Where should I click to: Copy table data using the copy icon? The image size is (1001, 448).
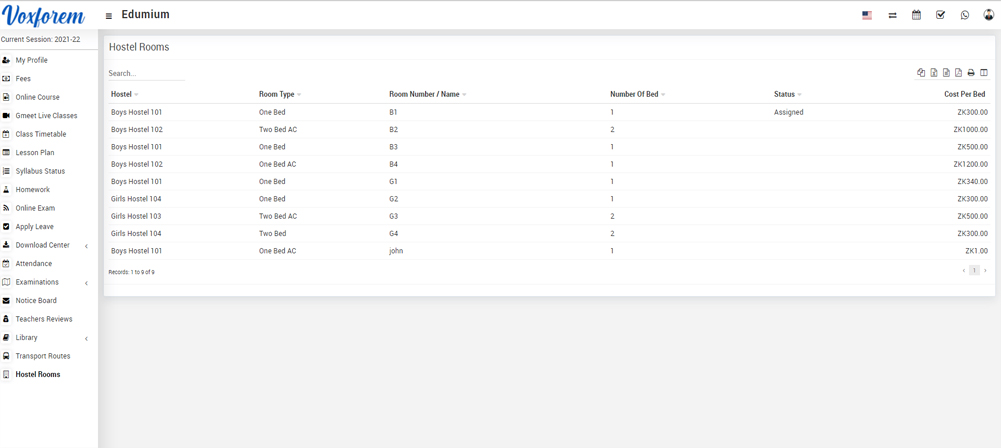click(x=921, y=73)
